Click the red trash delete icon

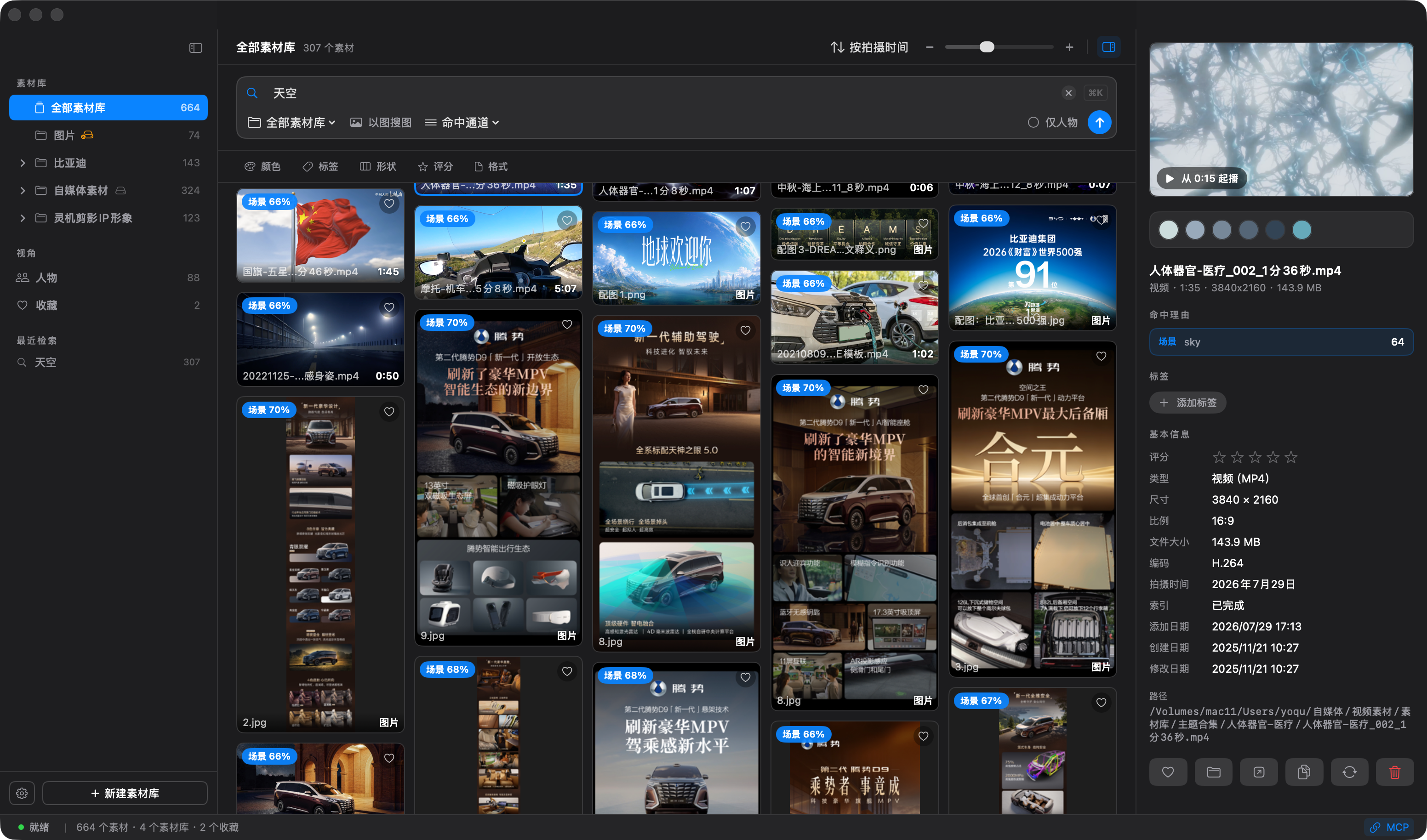click(x=1394, y=772)
